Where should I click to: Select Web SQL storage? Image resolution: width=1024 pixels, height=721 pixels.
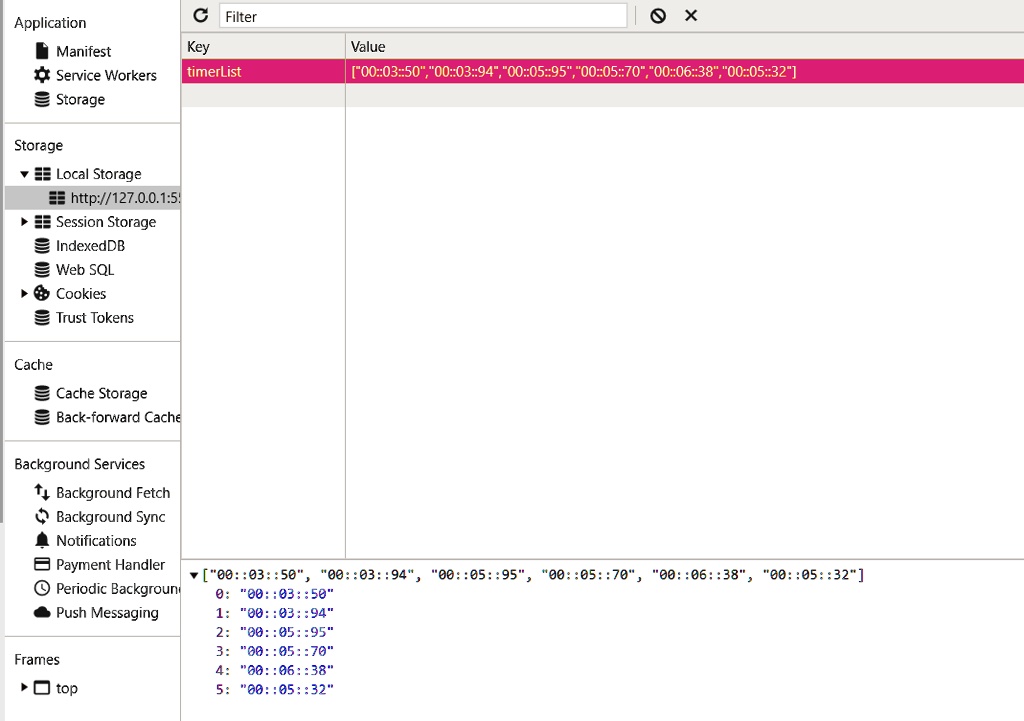[x=85, y=270]
